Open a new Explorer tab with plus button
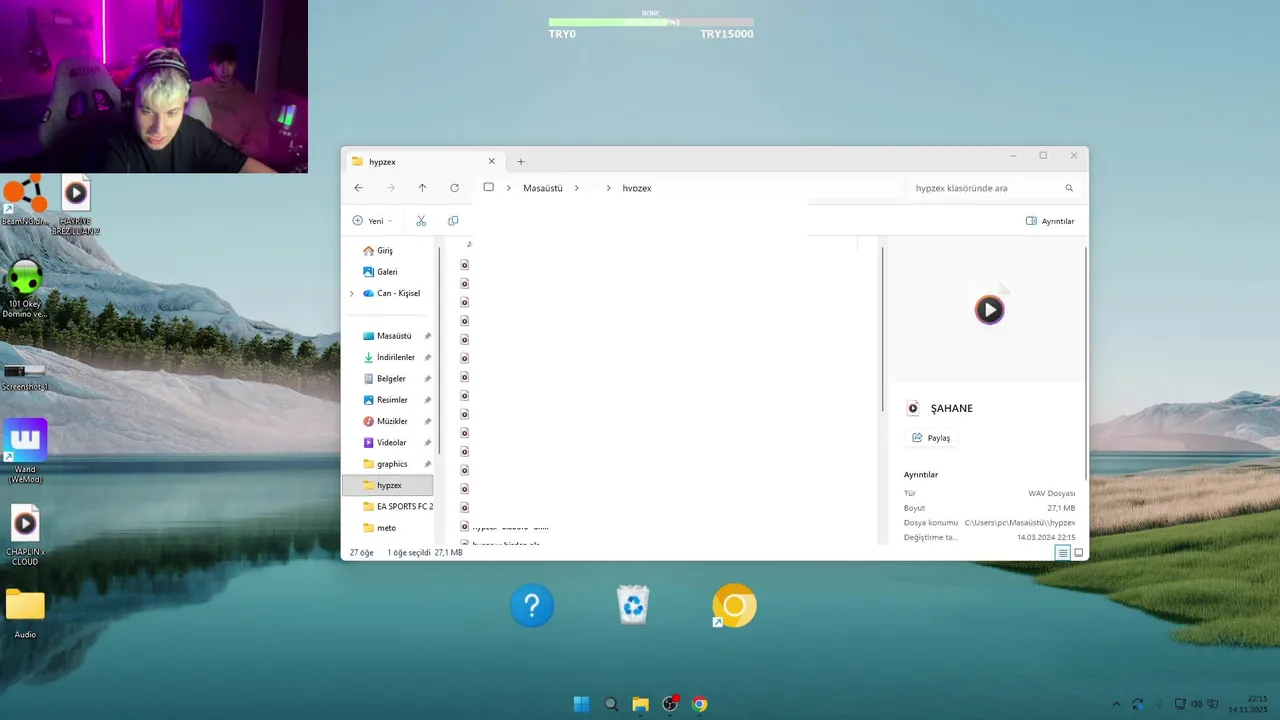Image resolution: width=1280 pixels, height=720 pixels. click(x=521, y=162)
